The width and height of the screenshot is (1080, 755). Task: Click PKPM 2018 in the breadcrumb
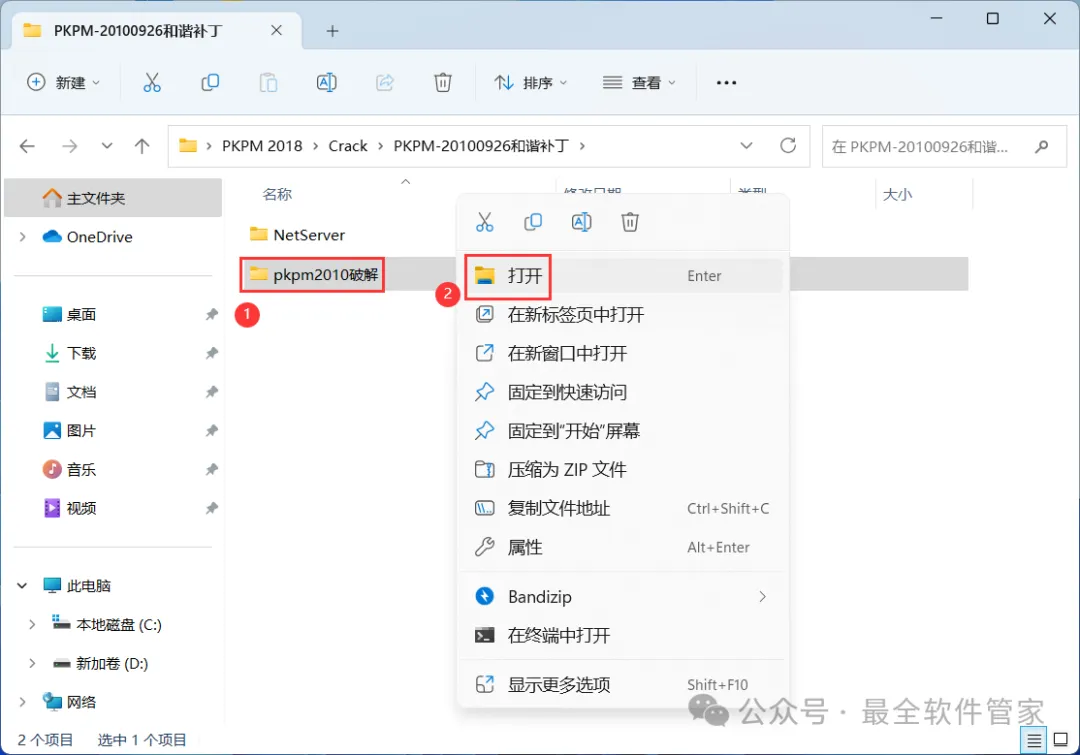pyautogui.click(x=262, y=146)
